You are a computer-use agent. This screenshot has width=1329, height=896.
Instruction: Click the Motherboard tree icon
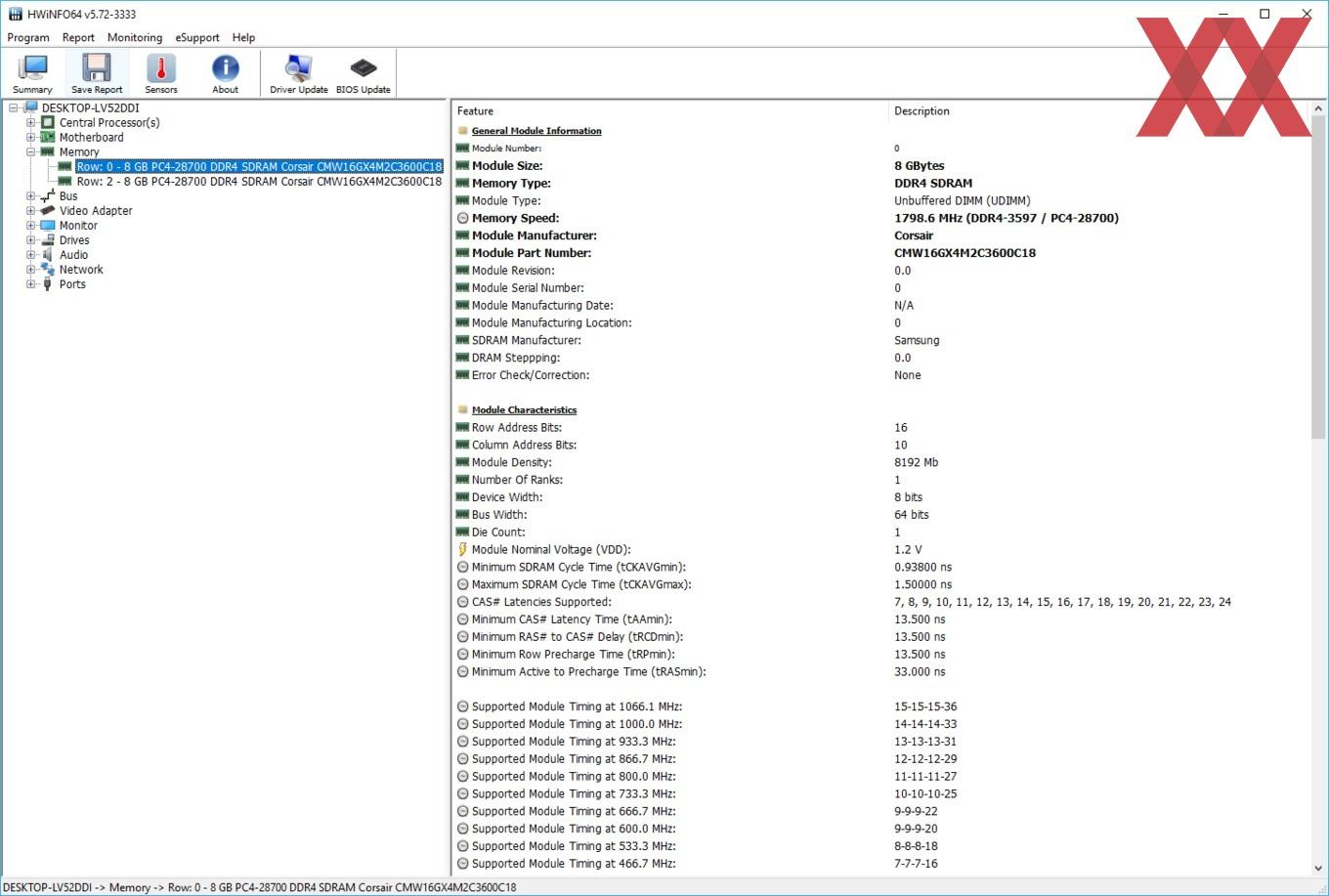click(48, 137)
